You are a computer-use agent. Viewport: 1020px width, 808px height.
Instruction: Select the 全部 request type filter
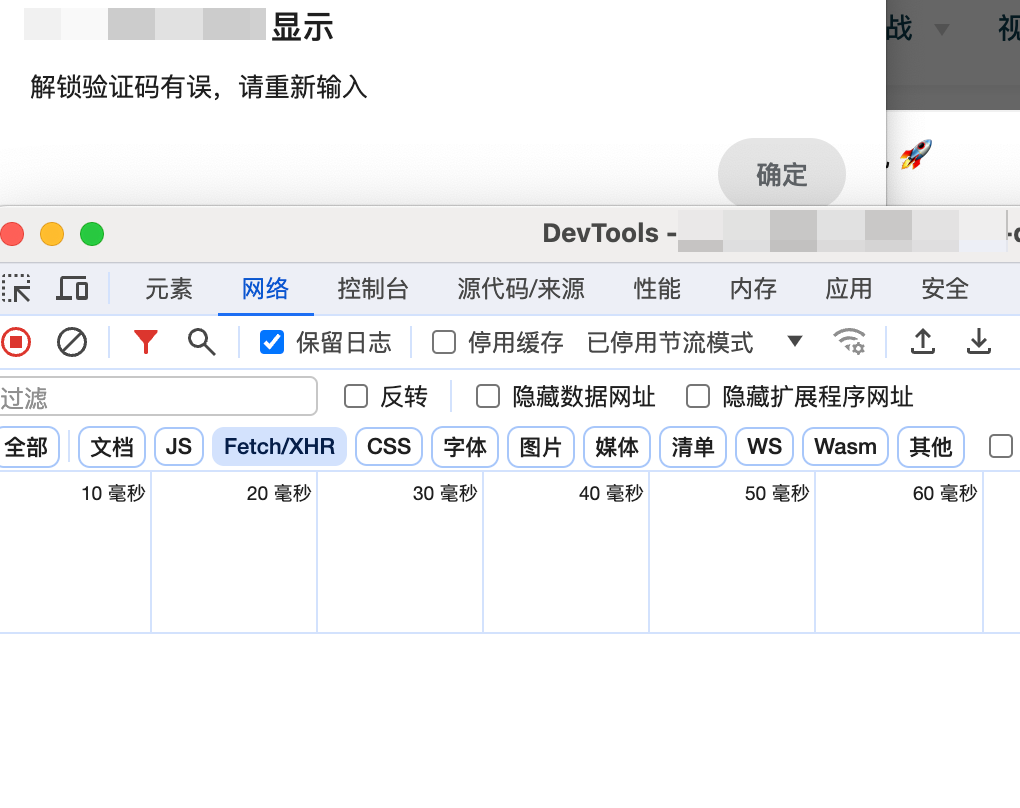coord(27,447)
